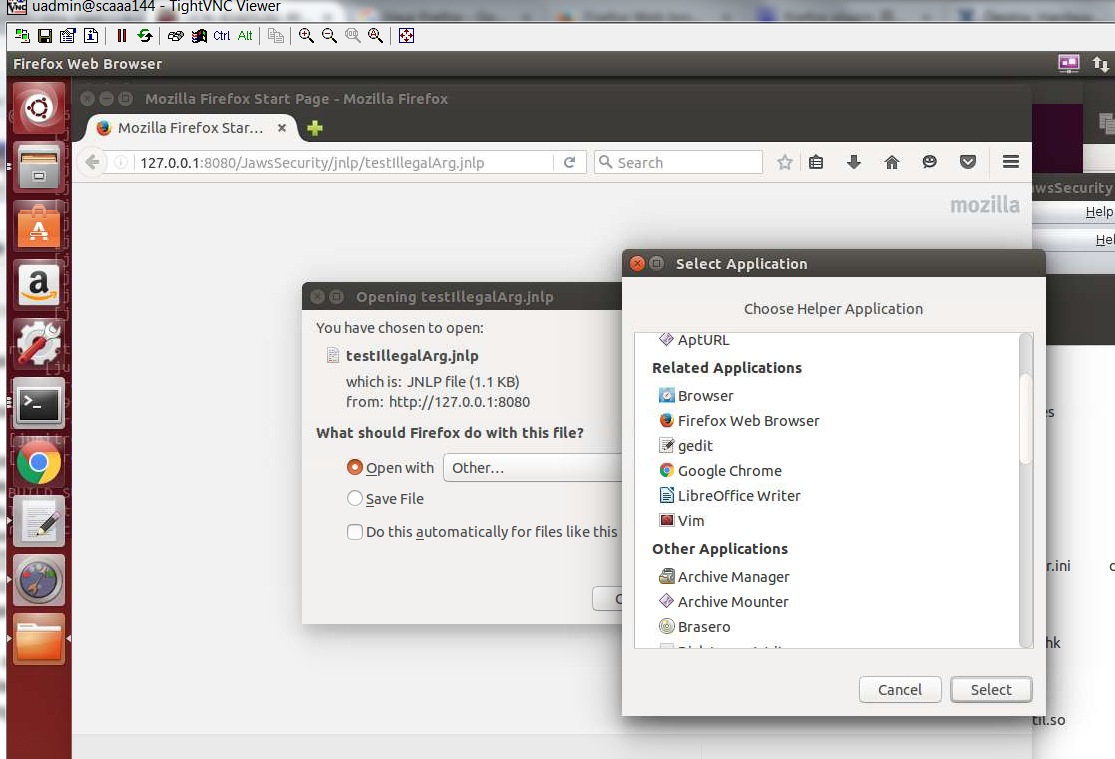Select the "Open with" radio button
The width and height of the screenshot is (1115, 759).
tap(354, 467)
